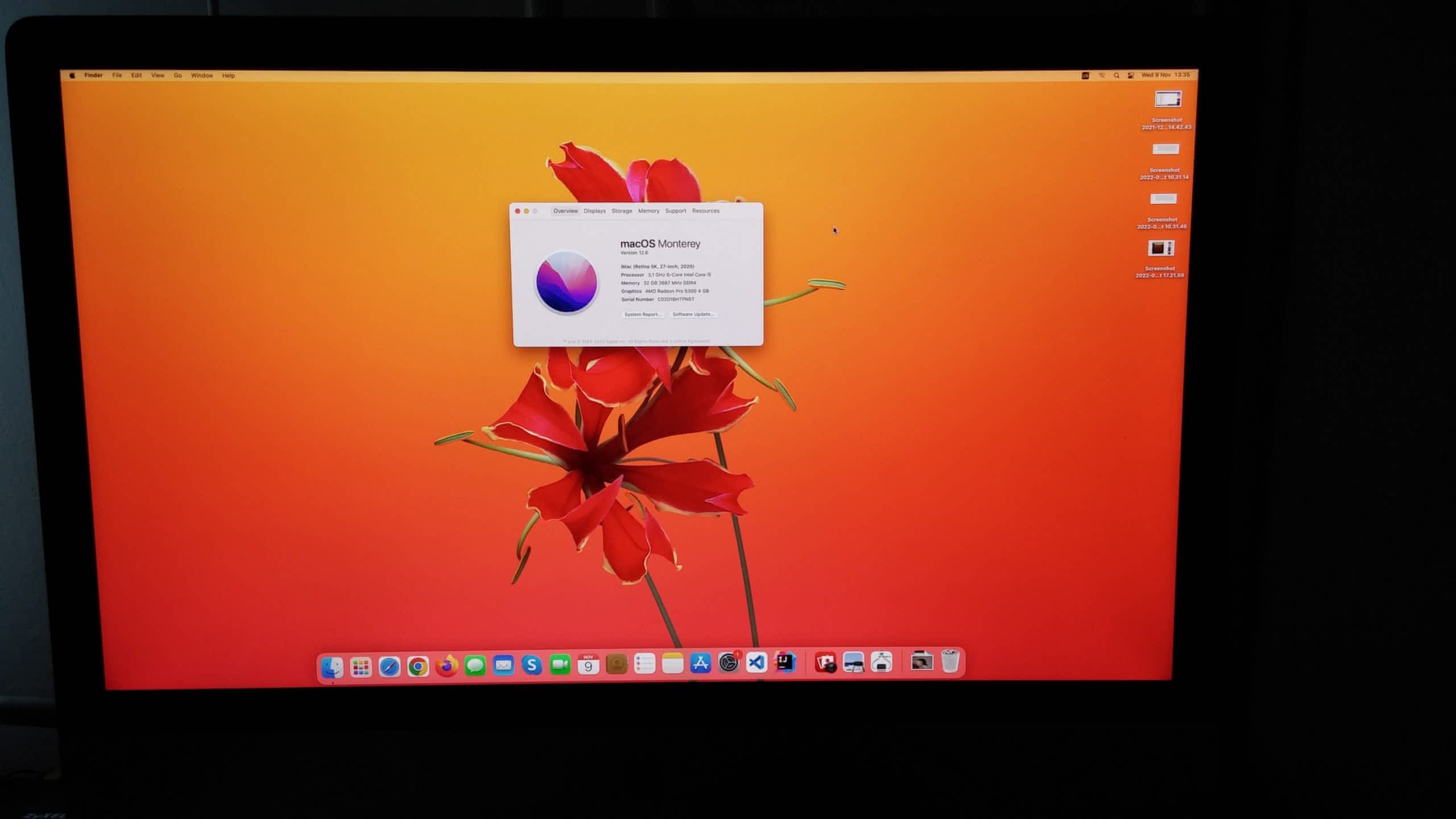Open Skype from the dock

532,664
